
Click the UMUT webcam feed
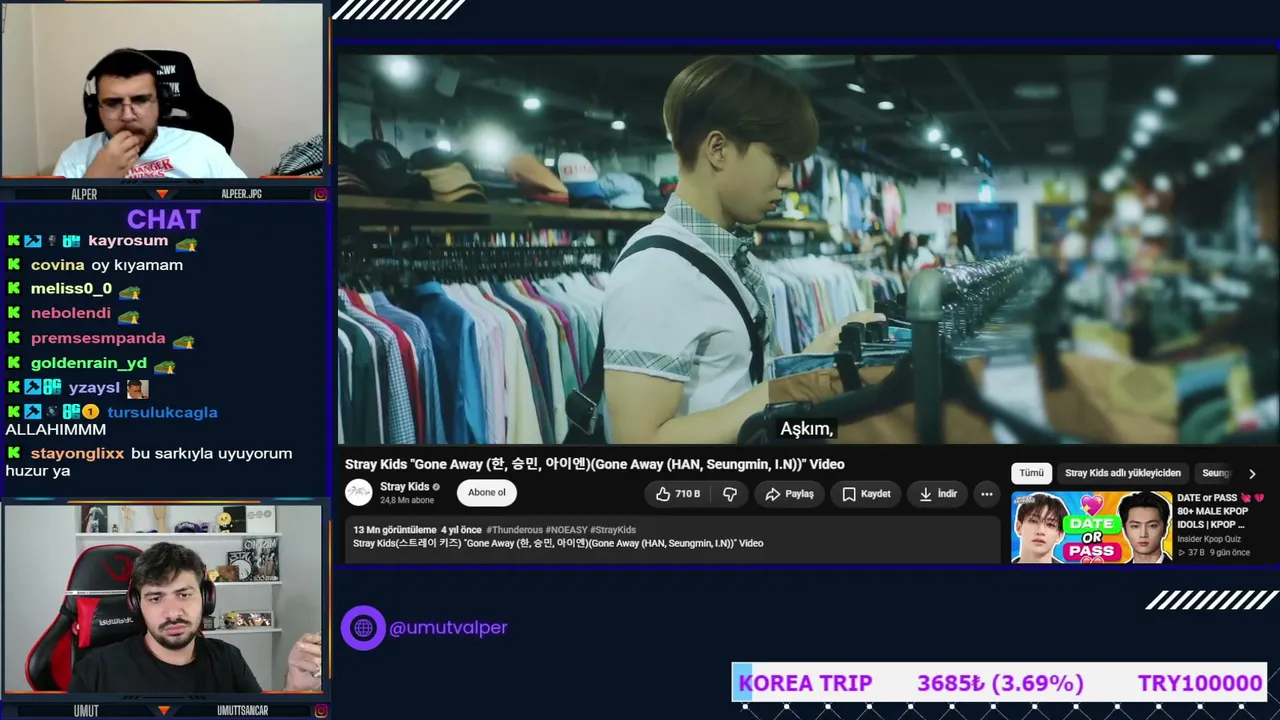coord(162,599)
